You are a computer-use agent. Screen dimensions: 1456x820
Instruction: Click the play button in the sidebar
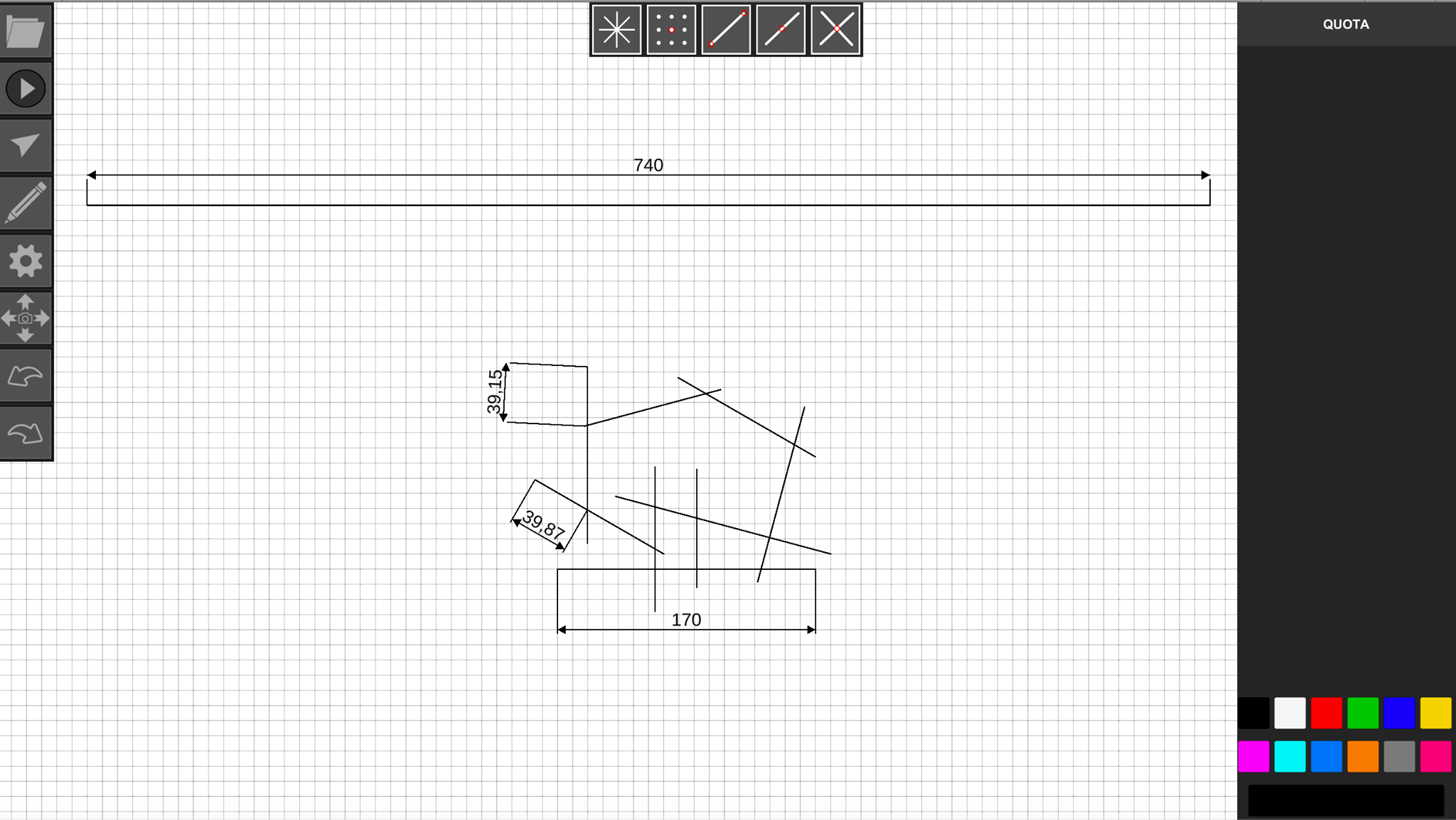26,89
